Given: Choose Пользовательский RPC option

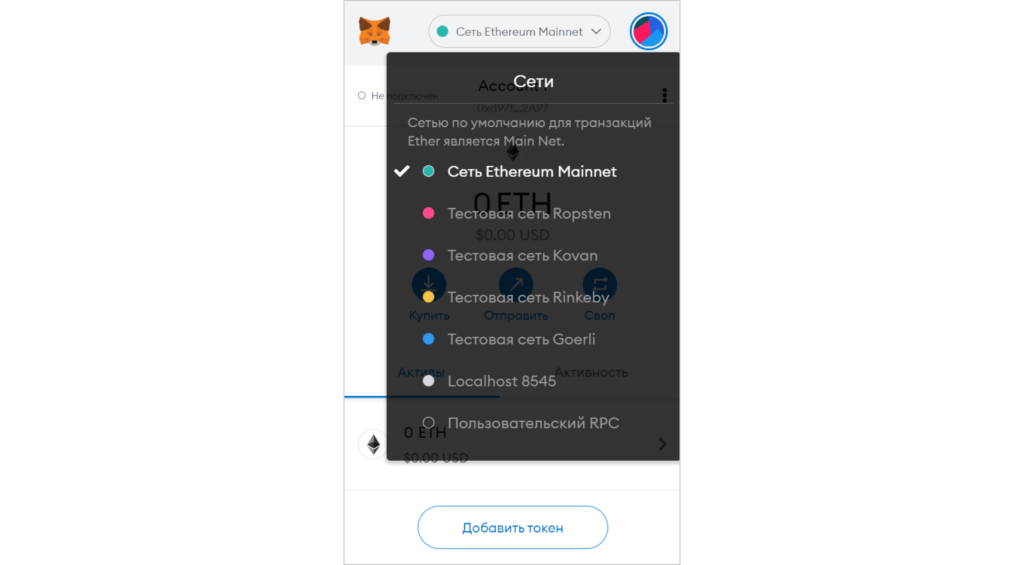Looking at the screenshot, I should point(533,423).
